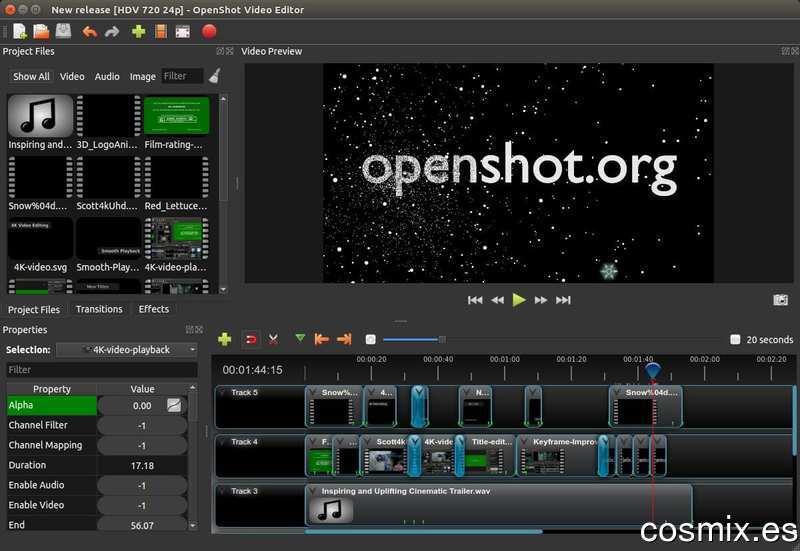Add a marker with green triangle icon
Viewport: 800px width, 551px height.
300,338
